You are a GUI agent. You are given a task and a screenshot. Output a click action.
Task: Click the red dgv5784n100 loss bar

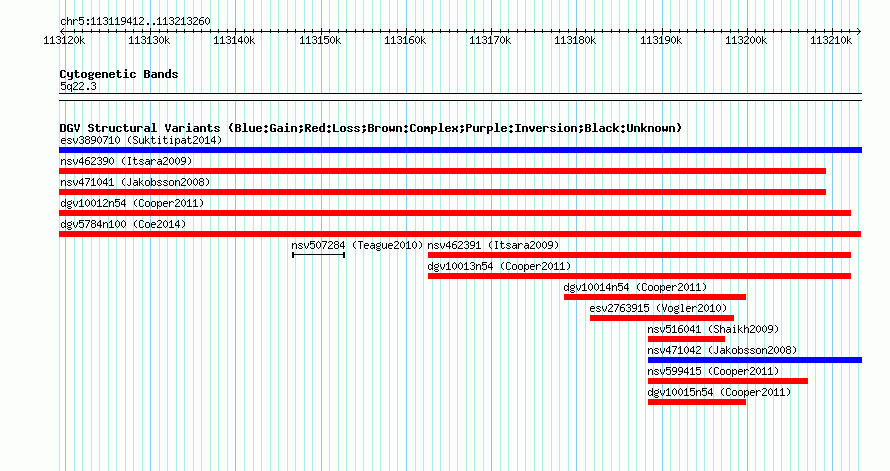pyautogui.click(x=460, y=234)
